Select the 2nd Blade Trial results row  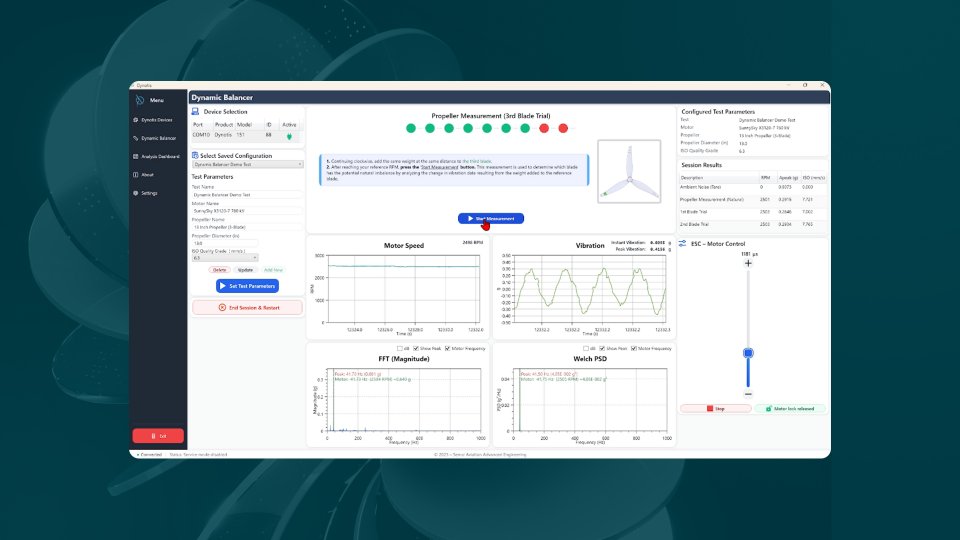752,224
